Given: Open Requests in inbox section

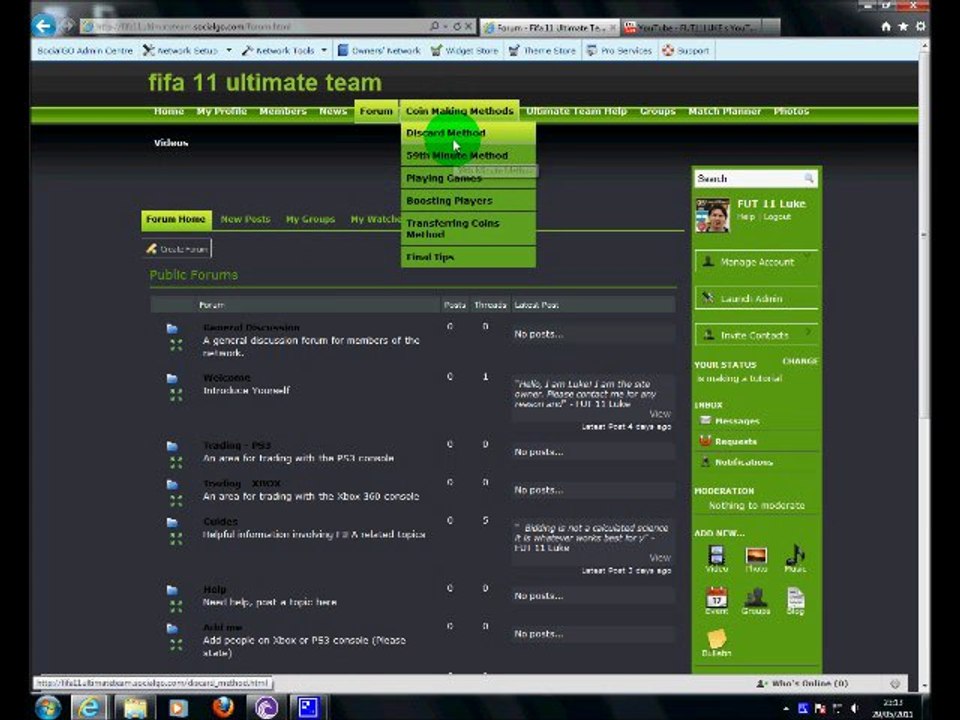Looking at the screenshot, I should [x=736, y=441].
